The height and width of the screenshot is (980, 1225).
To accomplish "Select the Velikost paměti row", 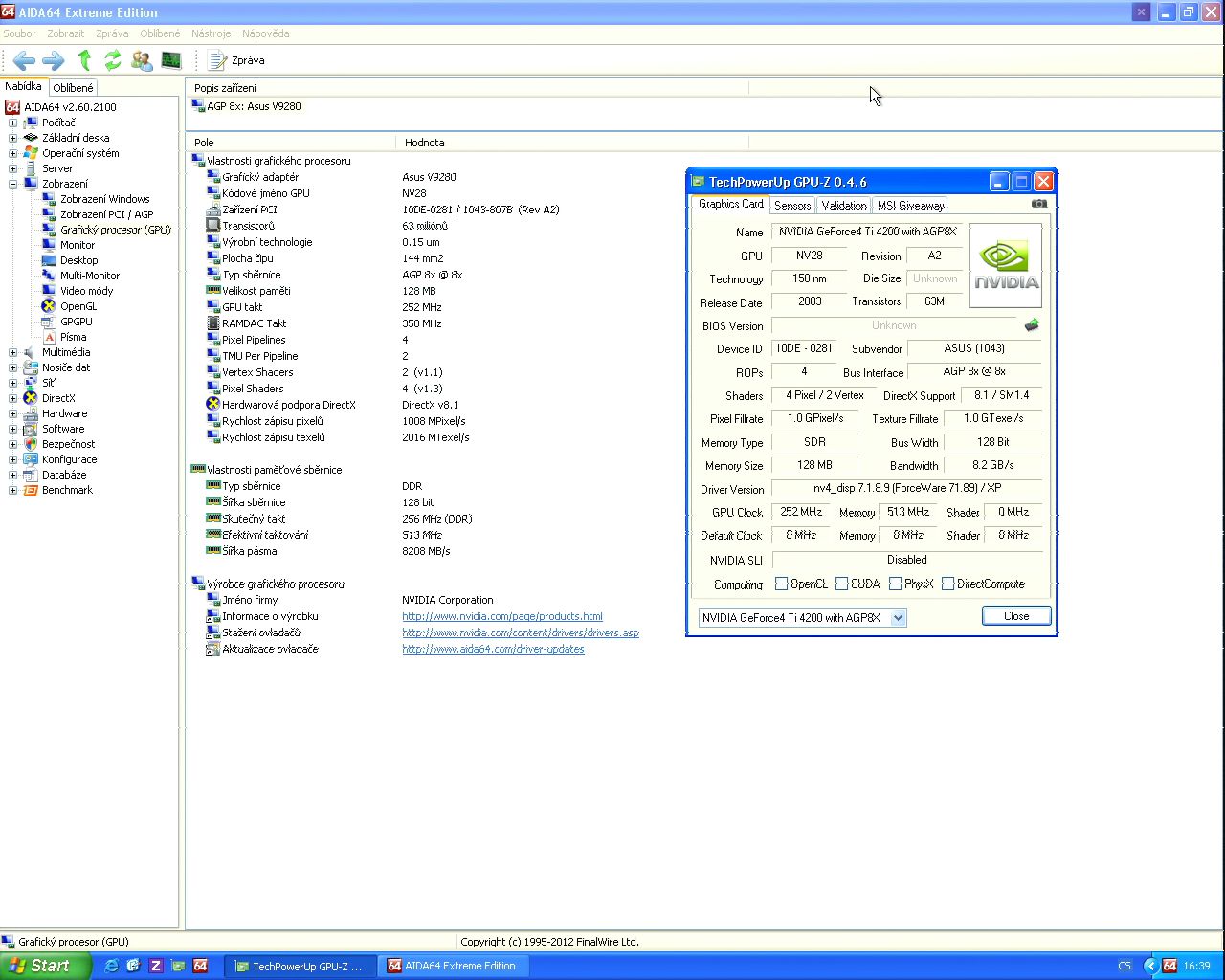I will pos(256,291).
